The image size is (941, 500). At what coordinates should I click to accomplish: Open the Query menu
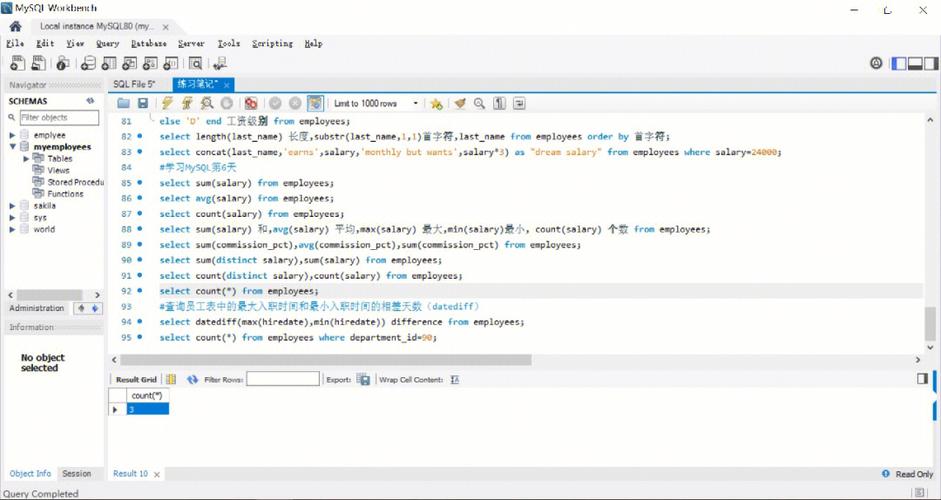107,44
